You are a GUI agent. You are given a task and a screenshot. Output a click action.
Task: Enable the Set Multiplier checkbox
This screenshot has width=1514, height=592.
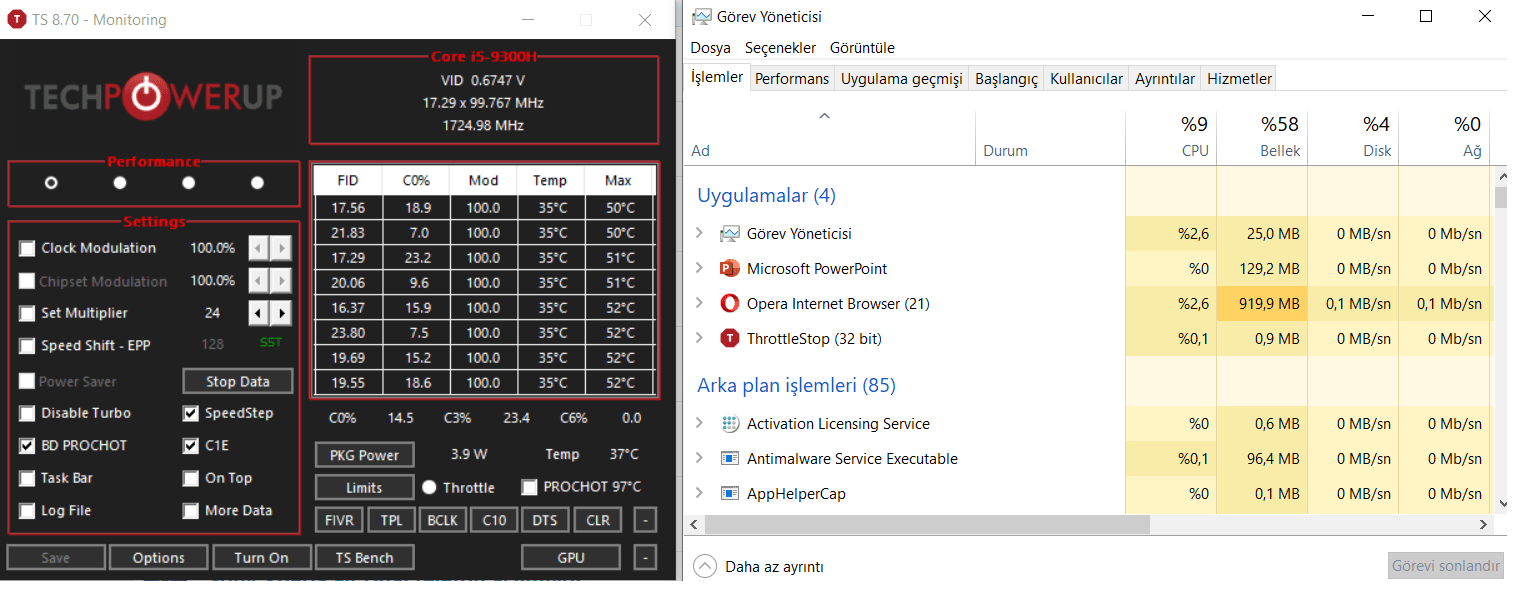point(27,313)
